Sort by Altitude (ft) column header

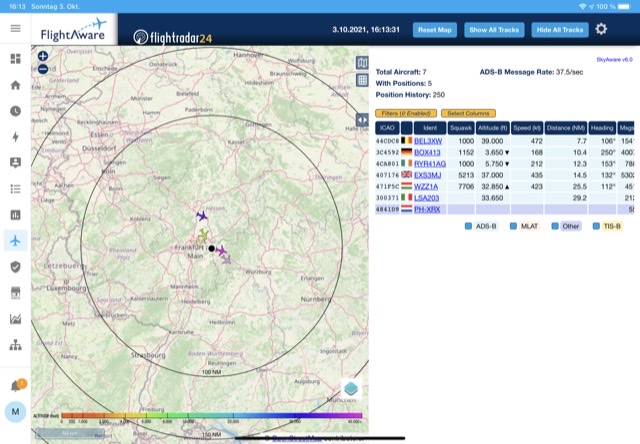(493, 128)
